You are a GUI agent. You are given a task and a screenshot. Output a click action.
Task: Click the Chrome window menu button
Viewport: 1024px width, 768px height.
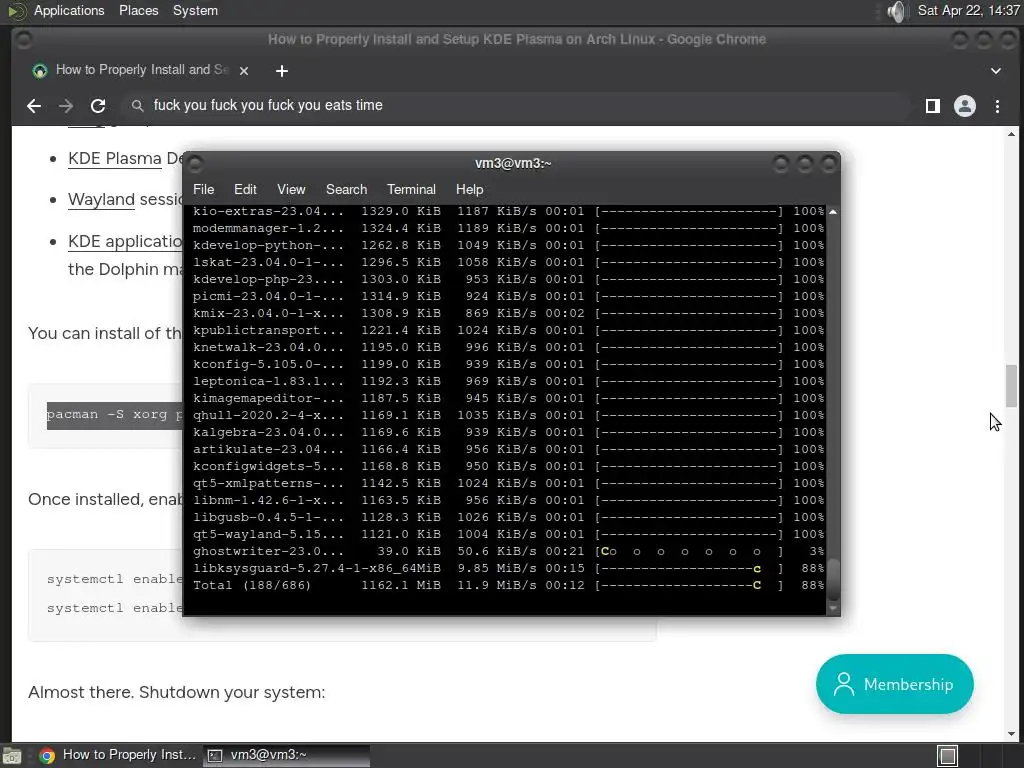pos(24,40)
